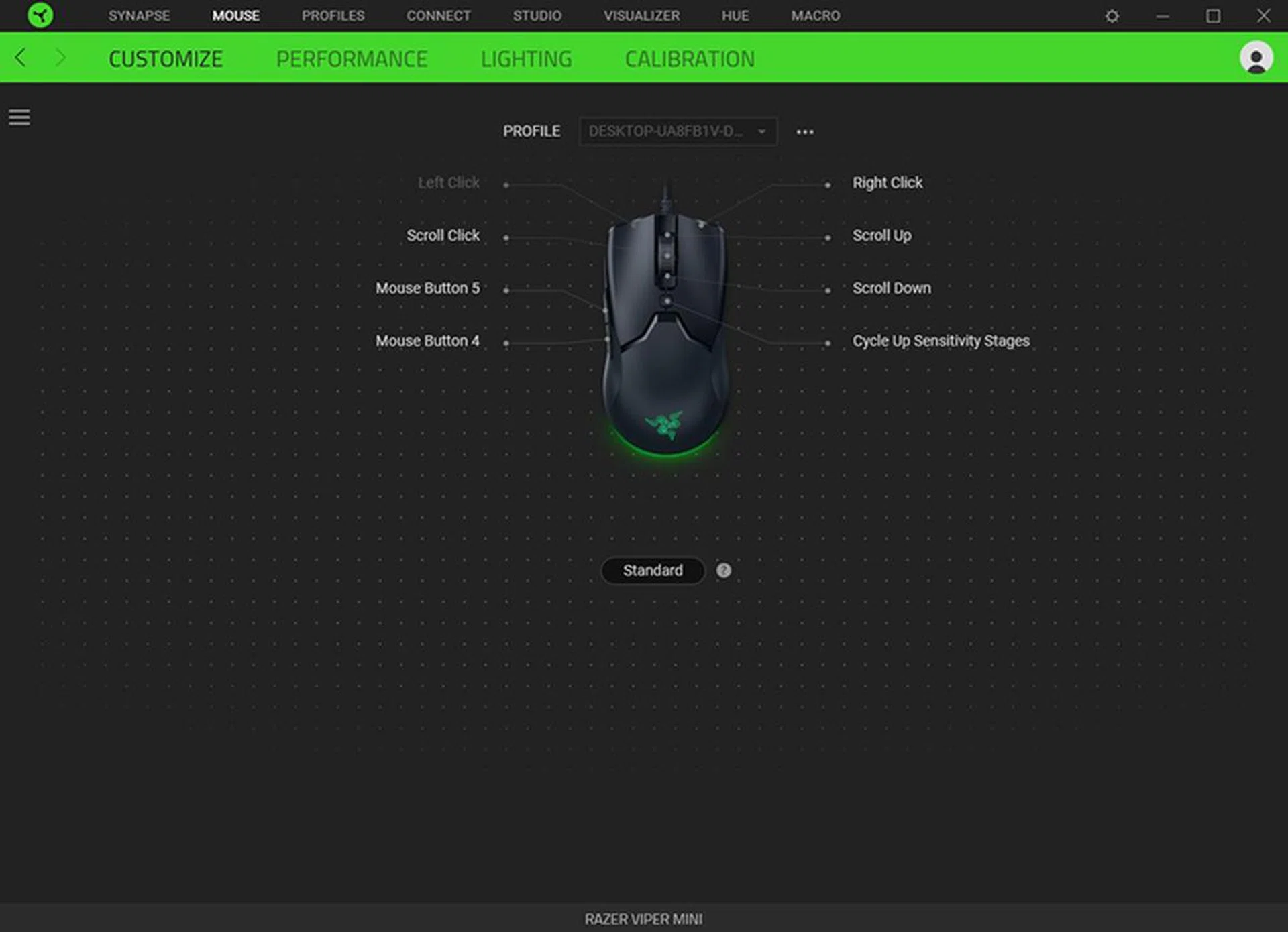1288x932 pixels.
Task: Open the hamburger side menu
Action: 19,117
